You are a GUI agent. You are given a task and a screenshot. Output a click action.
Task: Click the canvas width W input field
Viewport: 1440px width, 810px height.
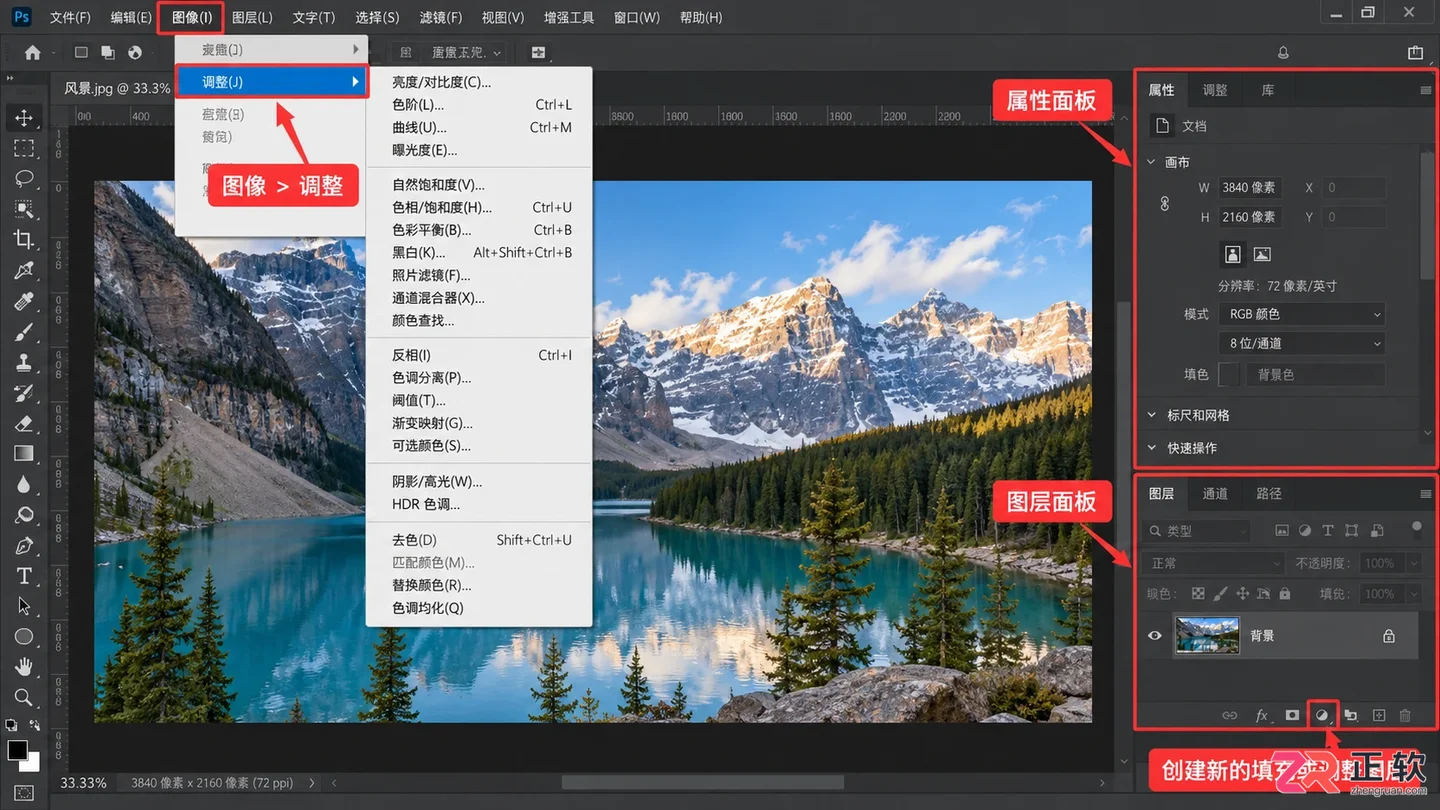(x=1250, y=187)
